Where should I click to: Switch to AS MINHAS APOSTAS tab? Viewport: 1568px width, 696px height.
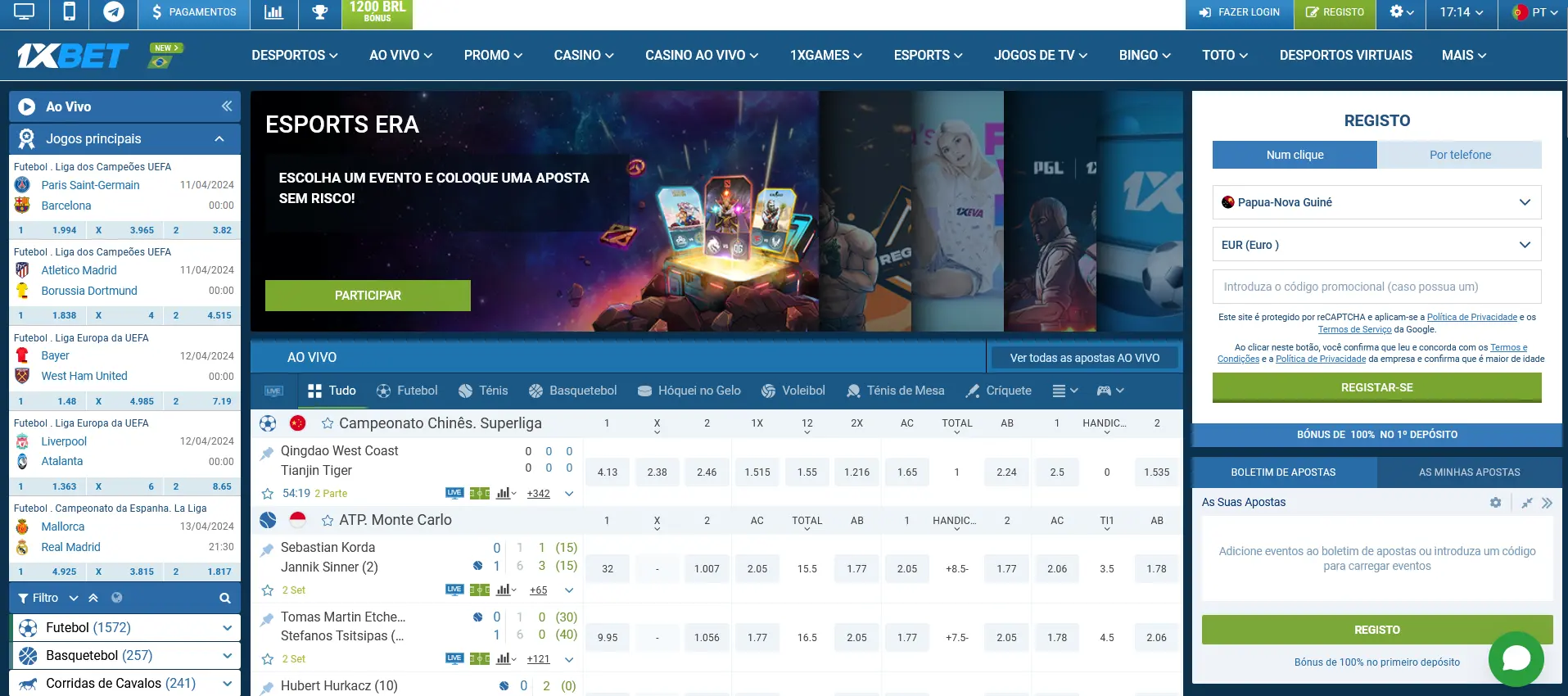[x=1469, y=472]
